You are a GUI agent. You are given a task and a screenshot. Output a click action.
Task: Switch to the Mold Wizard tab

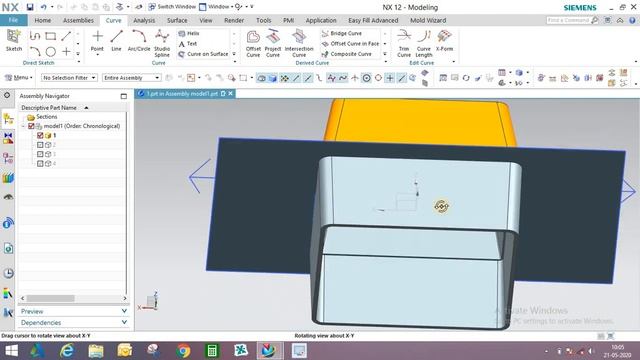(428, 20)
